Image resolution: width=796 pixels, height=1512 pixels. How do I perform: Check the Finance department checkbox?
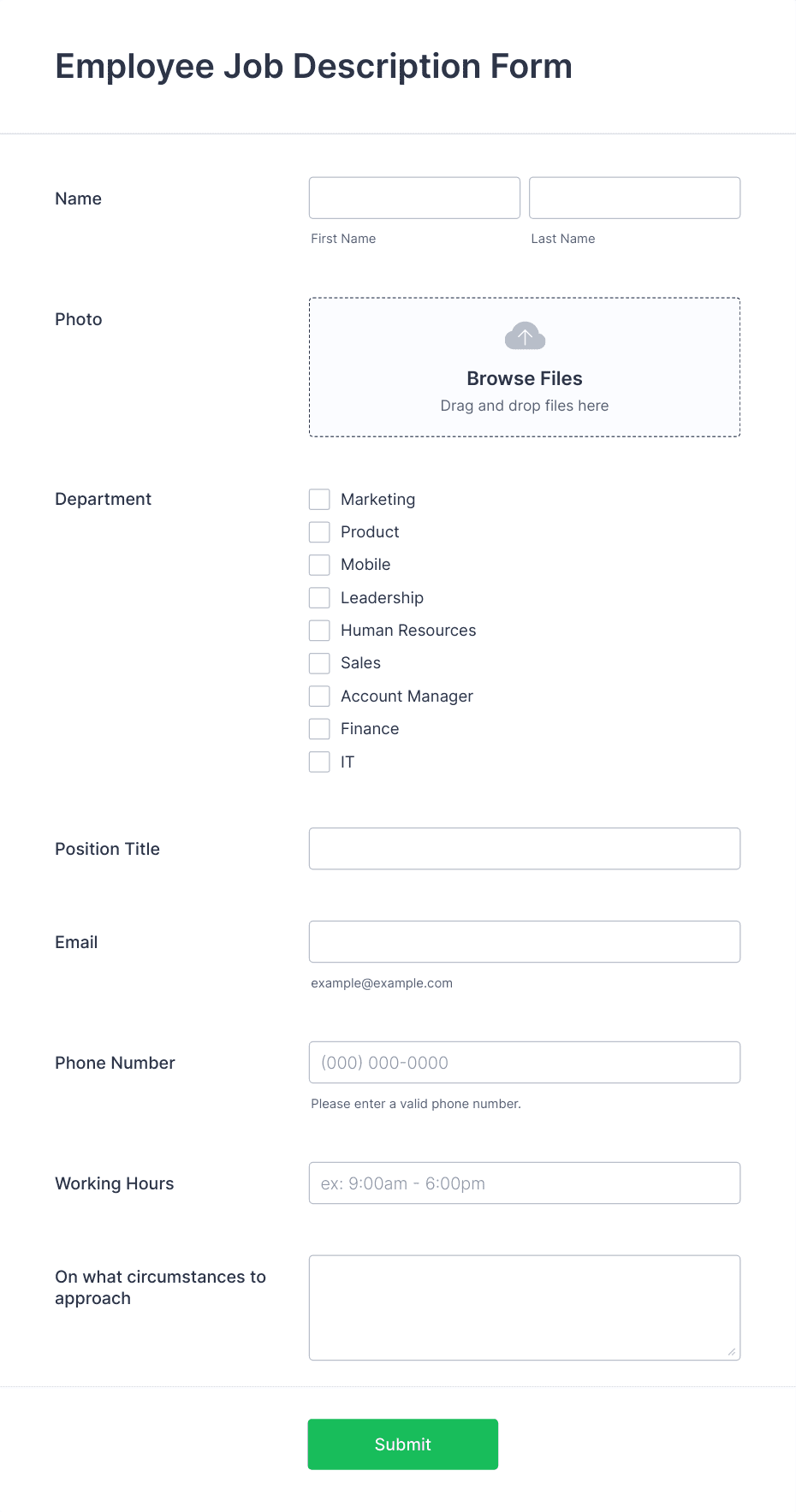(319, 728)
